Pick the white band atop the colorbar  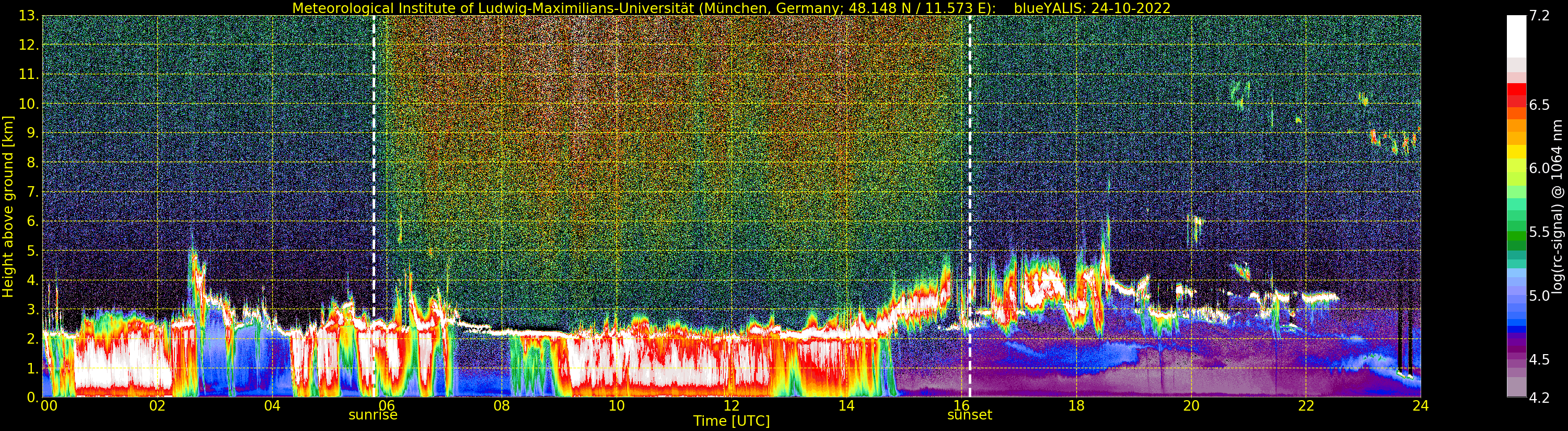click(x=1516, y=37)
